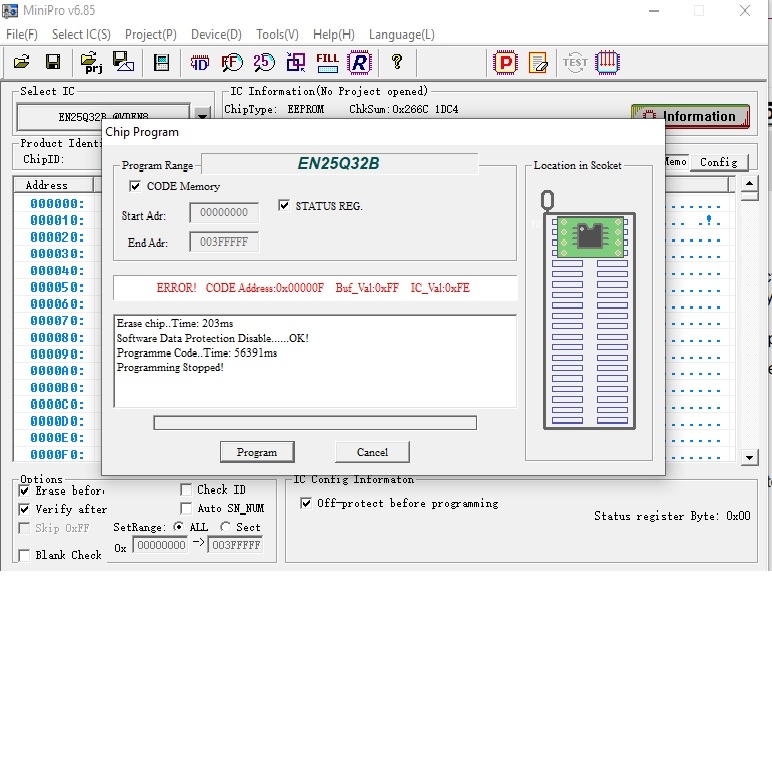
Task: Click the SetRange end address 003FFFFF field
Action: coord(236,545)
